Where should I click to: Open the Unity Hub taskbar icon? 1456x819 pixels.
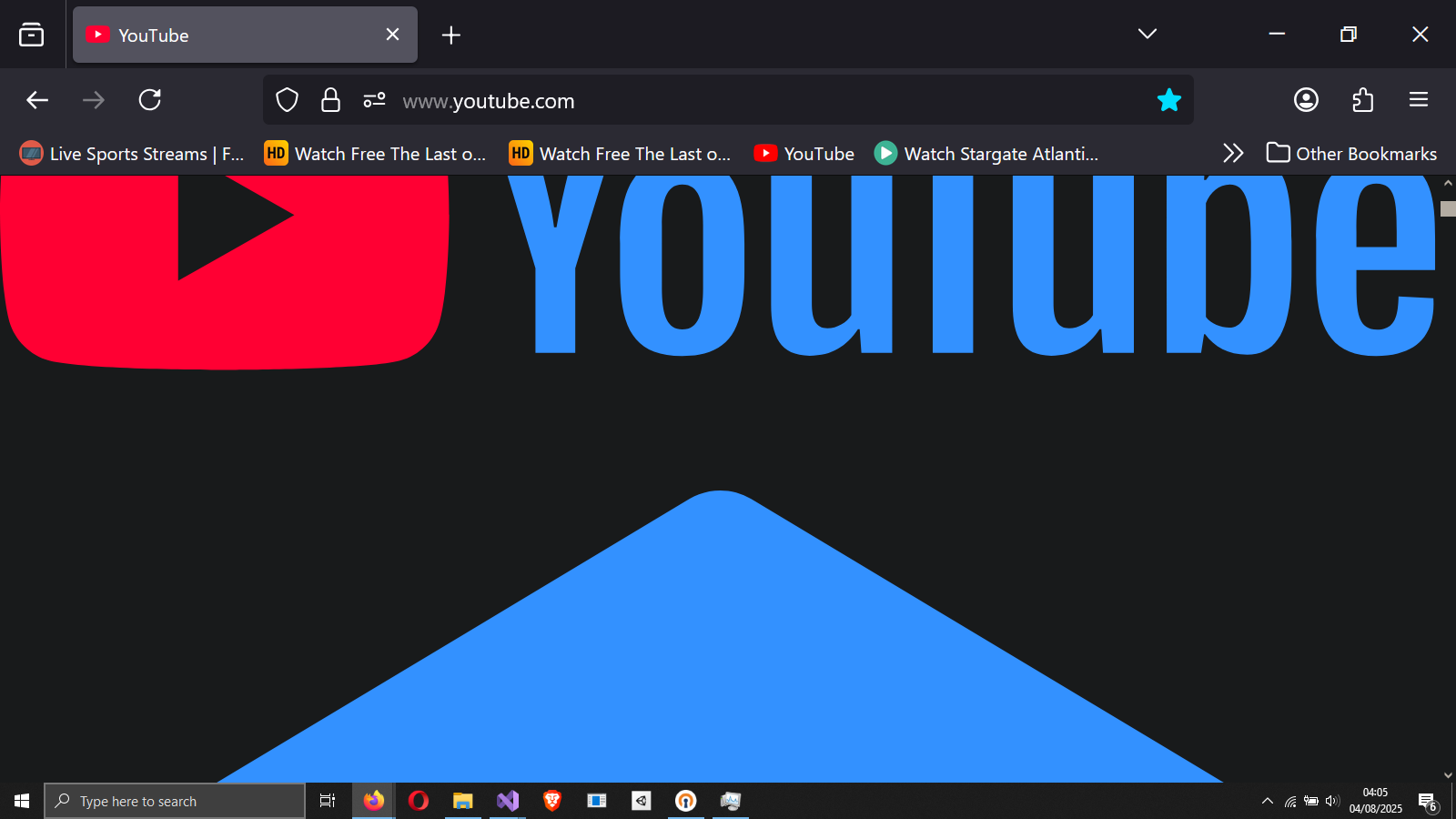click(x=642, y=801)
